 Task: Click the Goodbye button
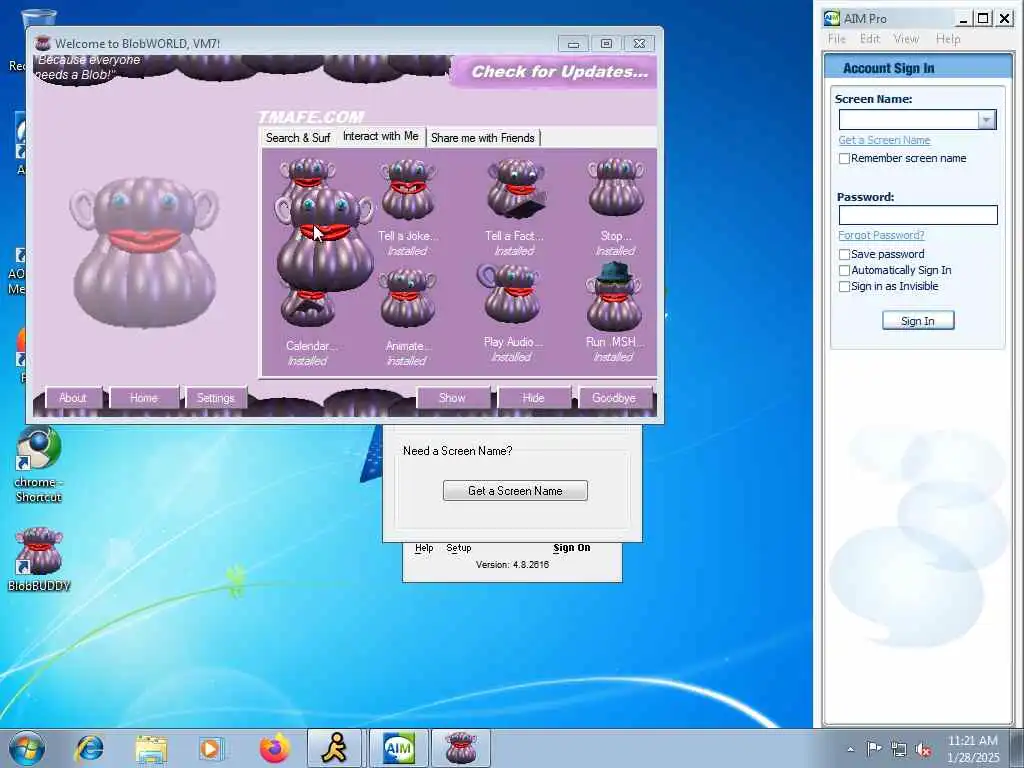click(614, 398)
